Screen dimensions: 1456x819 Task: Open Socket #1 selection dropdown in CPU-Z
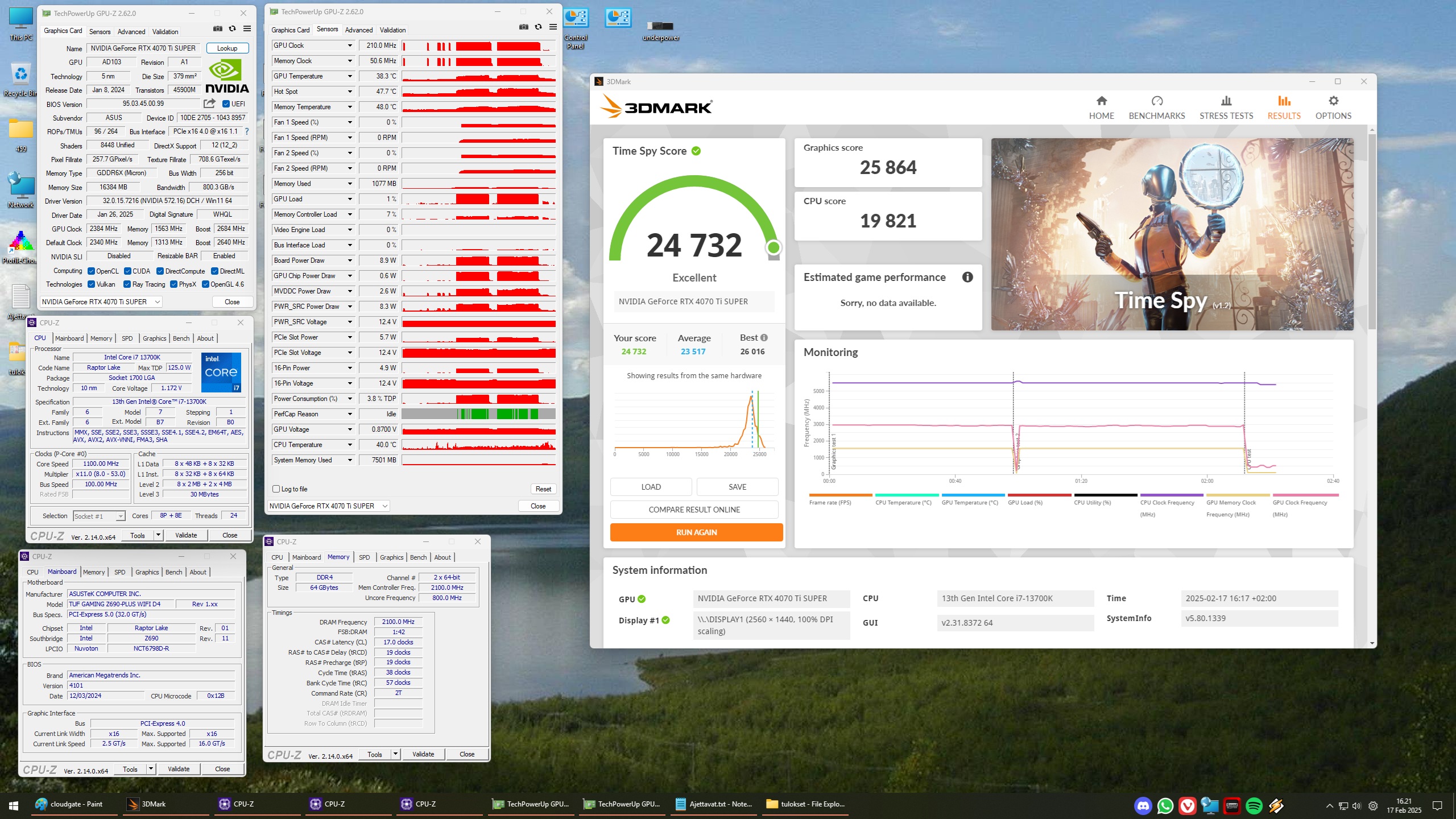99,516
